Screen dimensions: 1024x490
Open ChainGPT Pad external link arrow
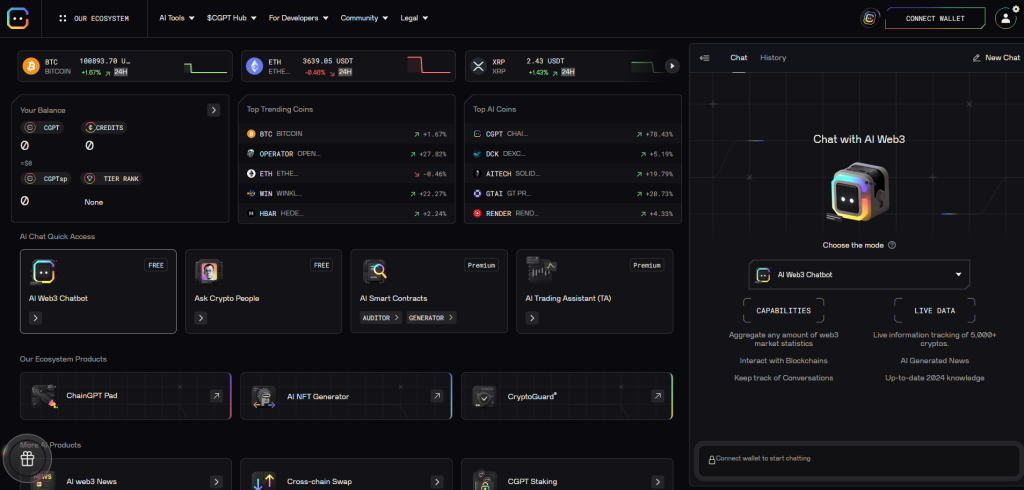tap(216, 396)
